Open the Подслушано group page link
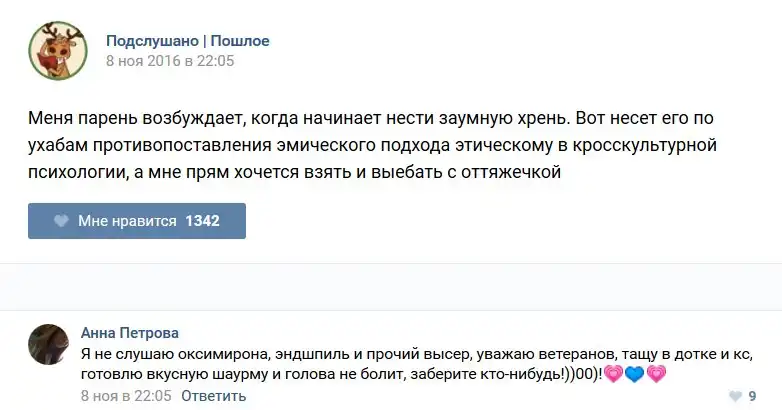782x410 pixels. (x=152, y=41)
